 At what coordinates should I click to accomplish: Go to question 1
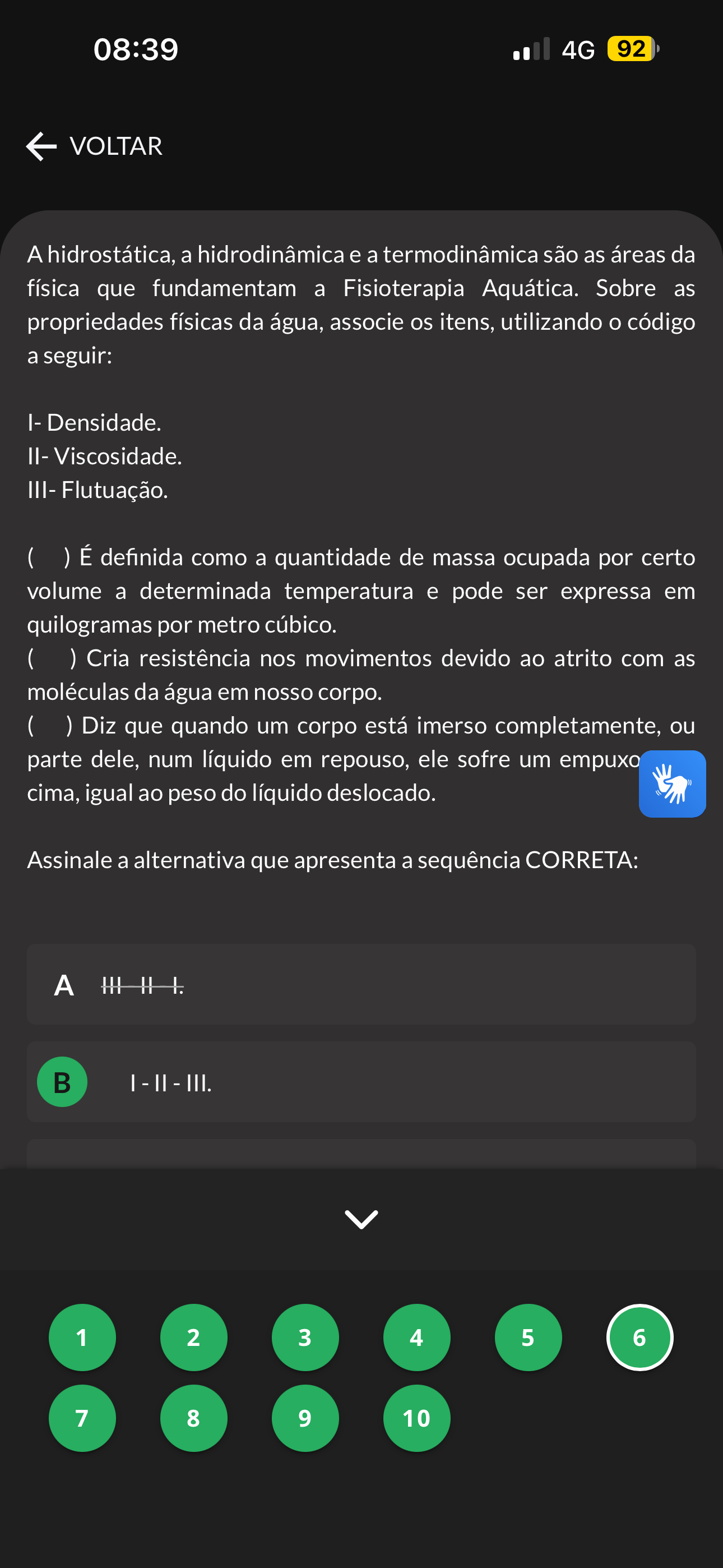[82, 1338]
